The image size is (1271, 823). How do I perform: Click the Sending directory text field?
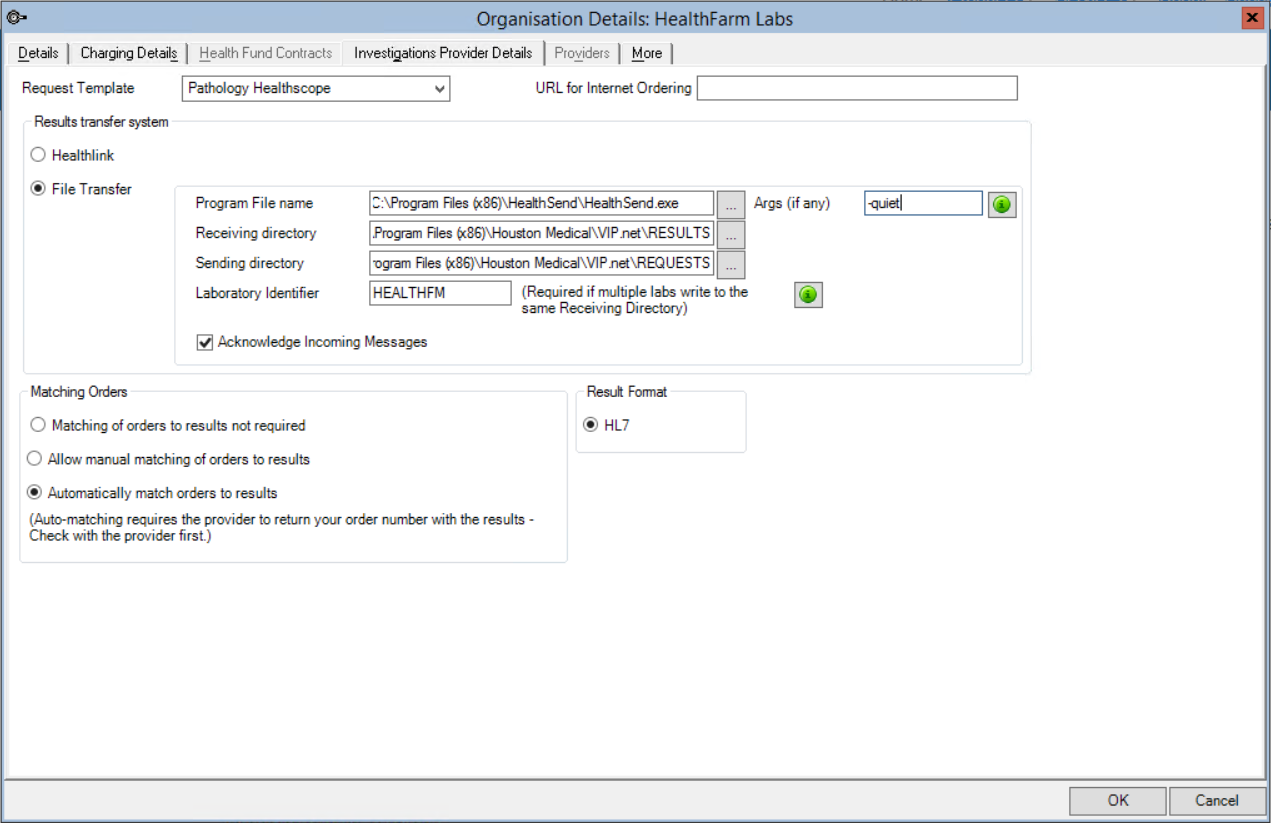pyautogui.click(x=541, y=263)
